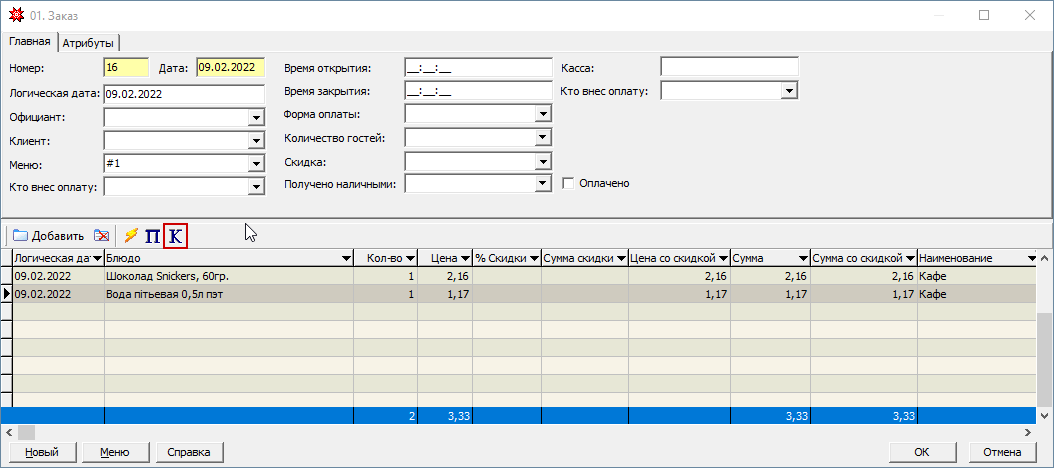
Task: Click the Добавить folder icon in toolbar
Action: click(20, 236)
